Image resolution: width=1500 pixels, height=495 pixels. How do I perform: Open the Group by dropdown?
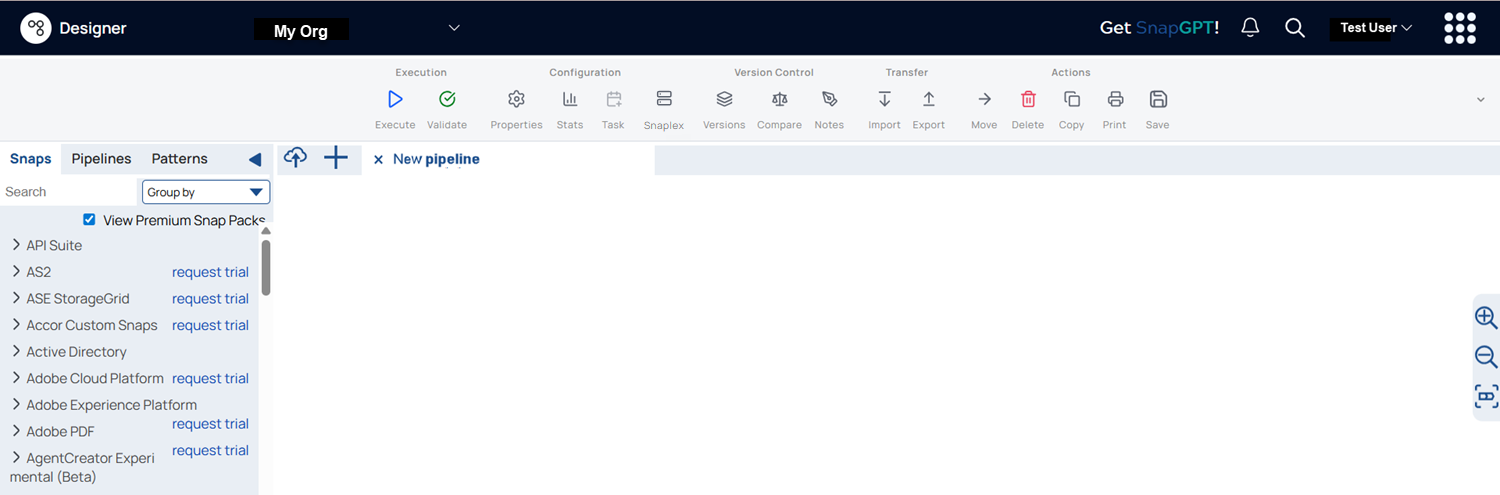tap(206, 192)
